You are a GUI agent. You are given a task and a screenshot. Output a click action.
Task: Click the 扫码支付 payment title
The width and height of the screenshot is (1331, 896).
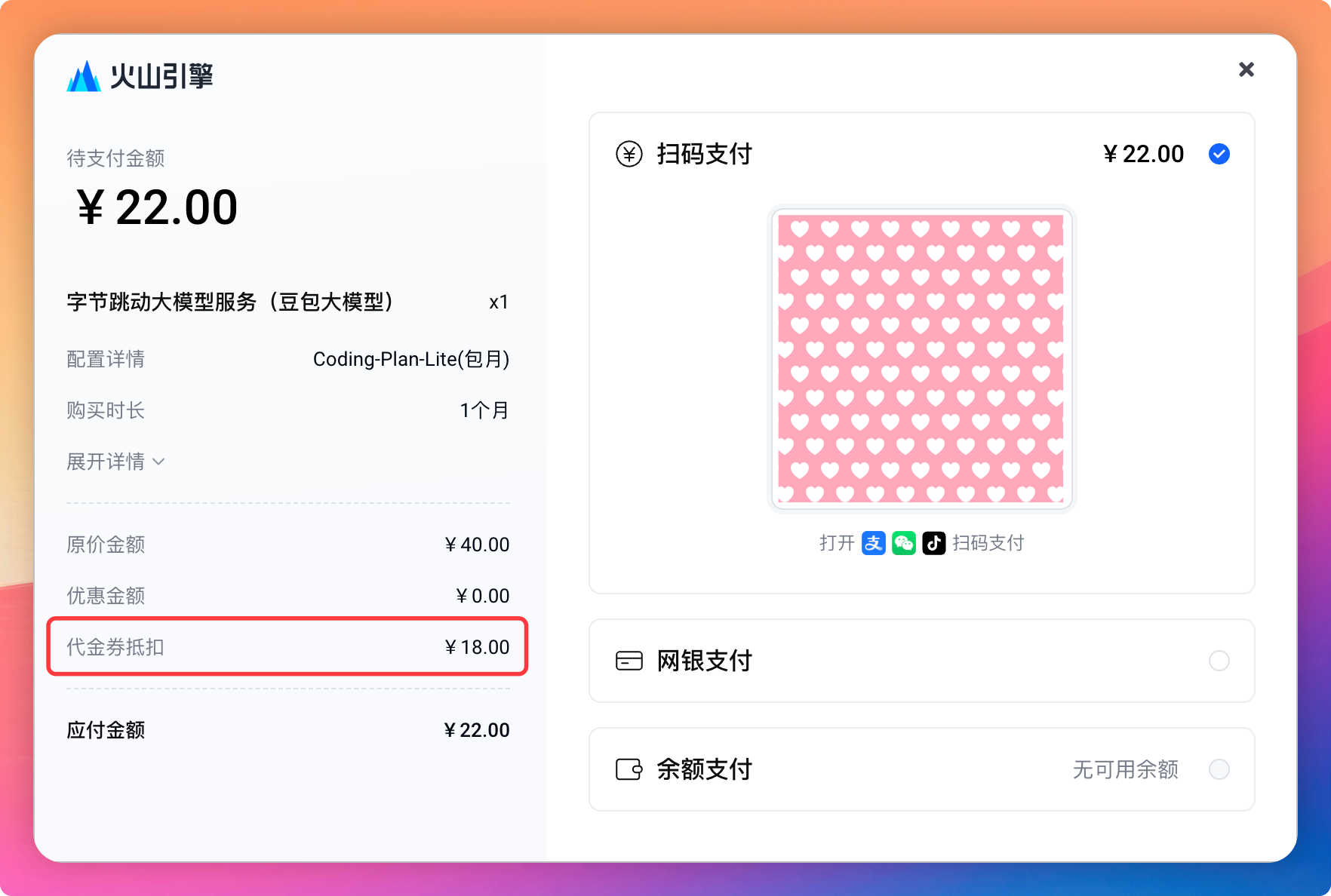(704, 154)
